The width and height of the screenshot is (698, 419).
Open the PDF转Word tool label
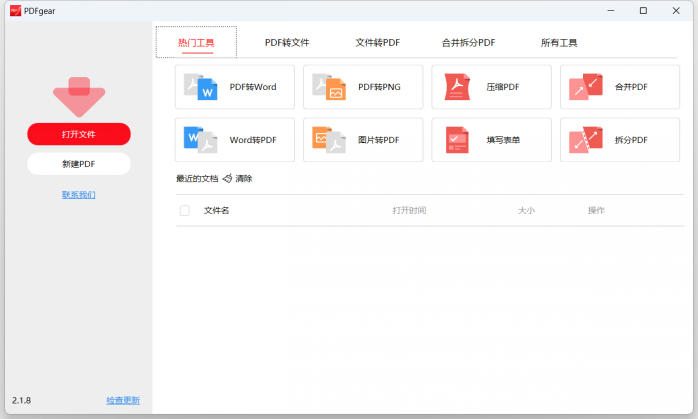[253, 87]
